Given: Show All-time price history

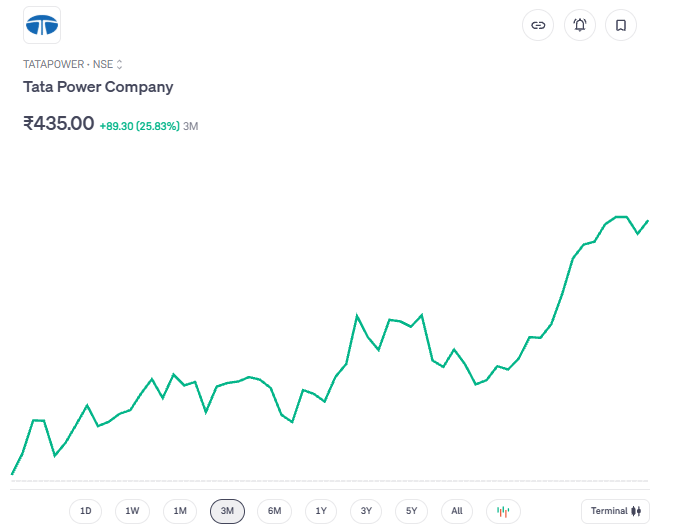Looking at the screenshot, I should coord(457,511).
